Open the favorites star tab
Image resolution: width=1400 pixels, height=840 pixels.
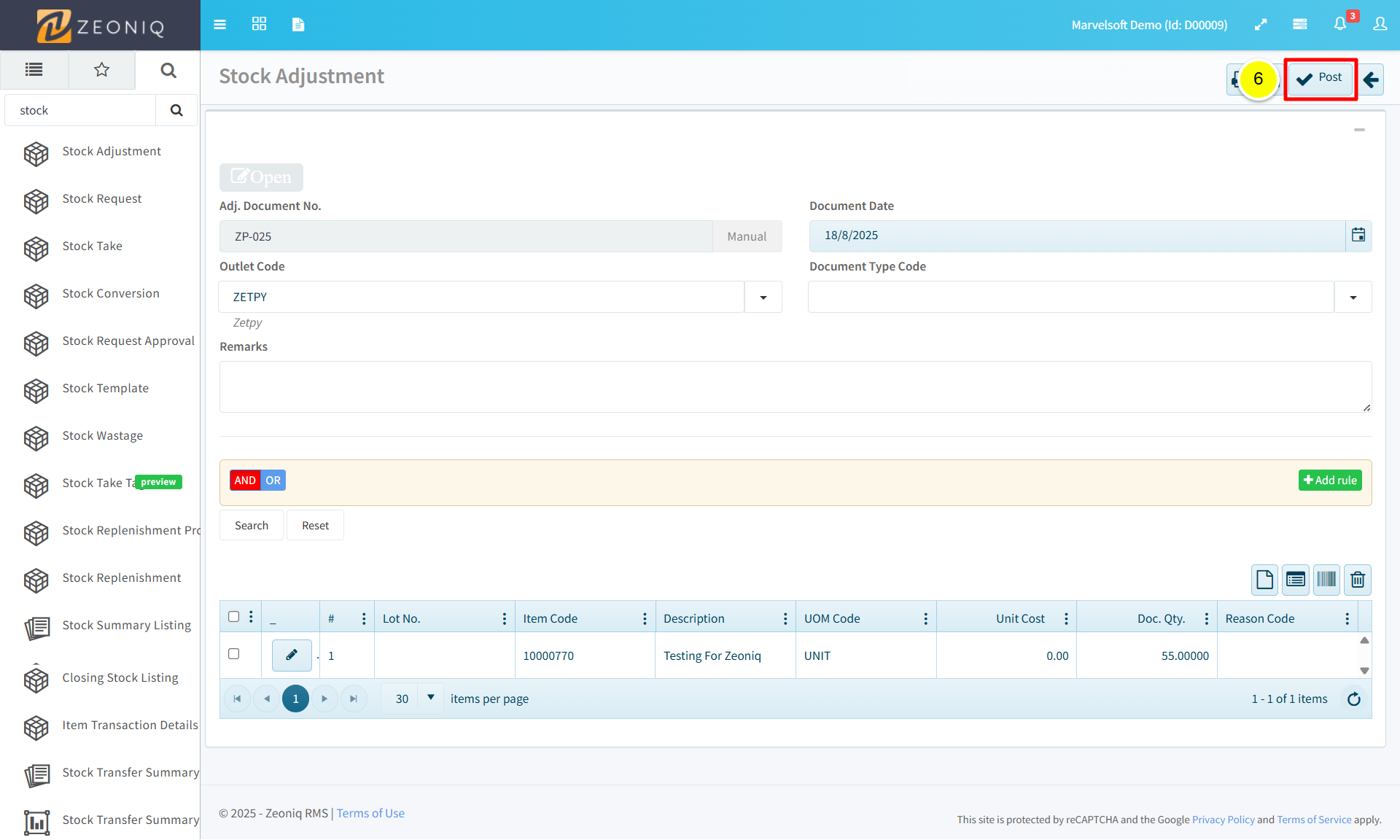(101, 70)
